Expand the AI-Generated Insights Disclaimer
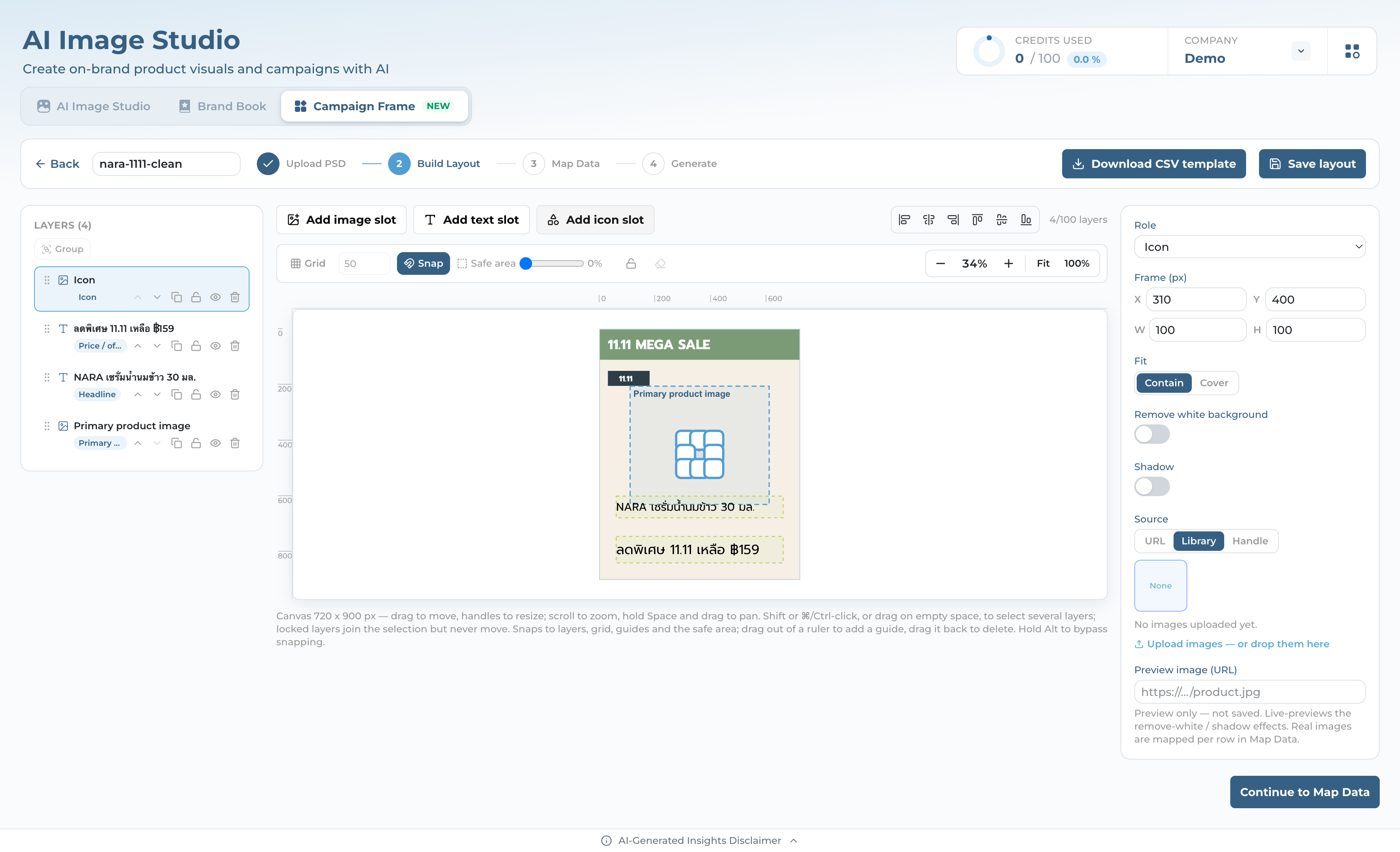Viewport: 1400px width, 852px height. coord(700,841)
